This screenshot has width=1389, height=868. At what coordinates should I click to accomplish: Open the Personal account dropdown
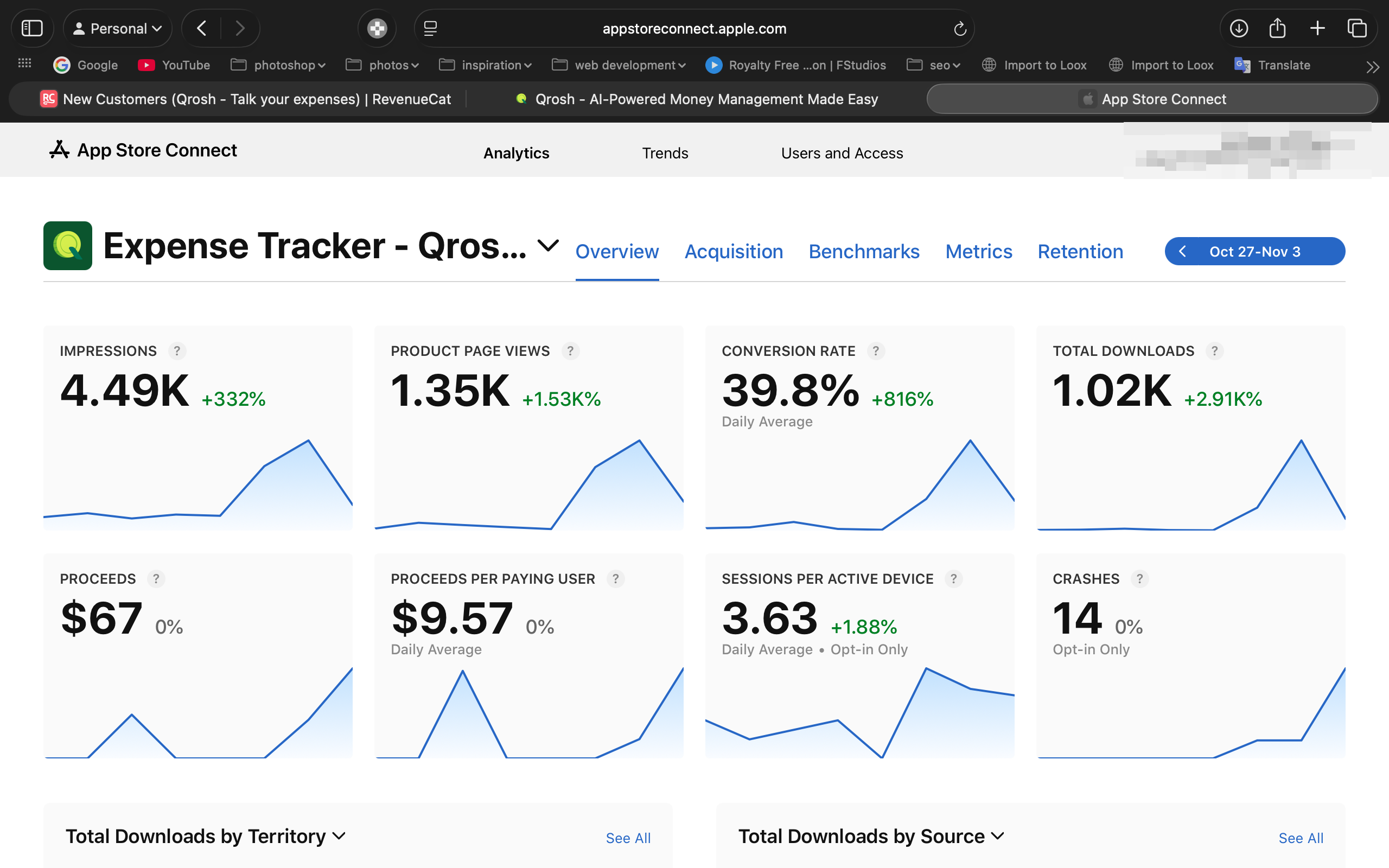point(117,28)
